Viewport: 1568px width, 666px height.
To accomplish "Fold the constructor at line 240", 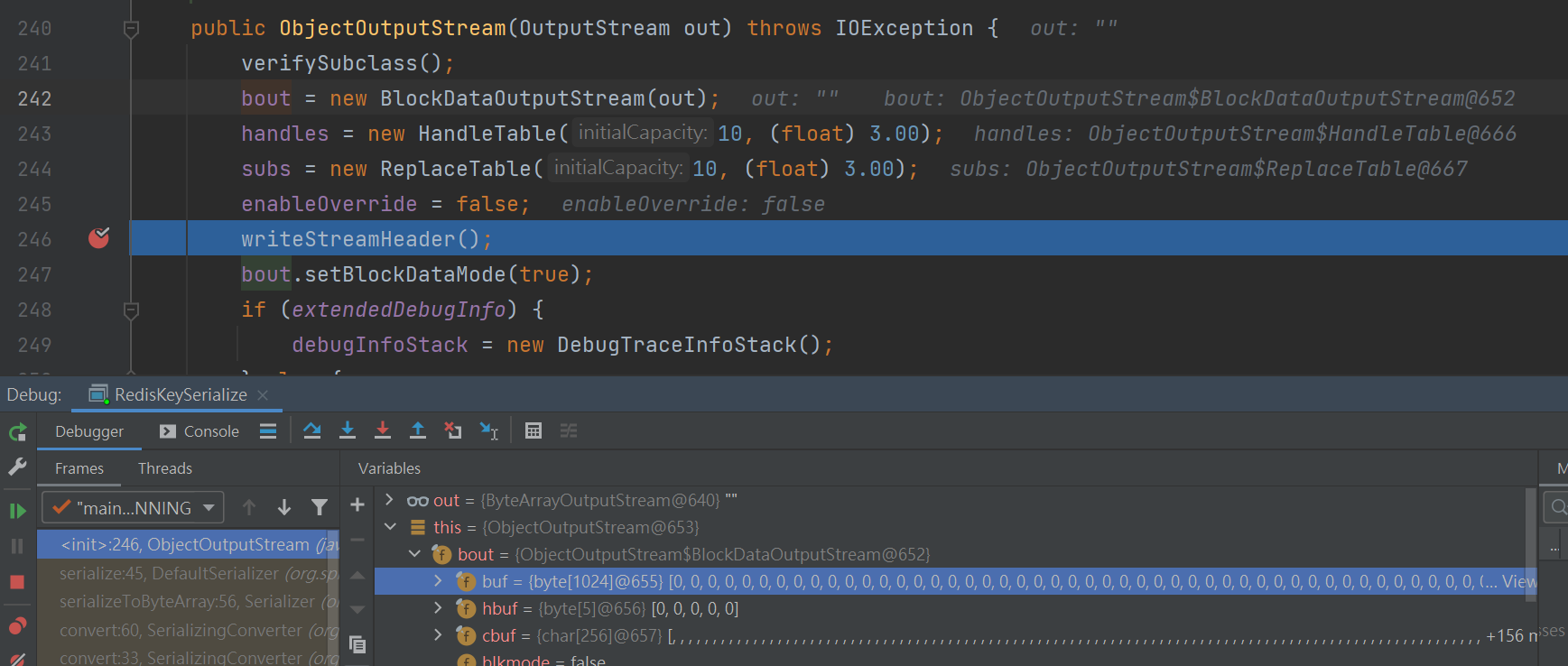I will coord(131,29).
